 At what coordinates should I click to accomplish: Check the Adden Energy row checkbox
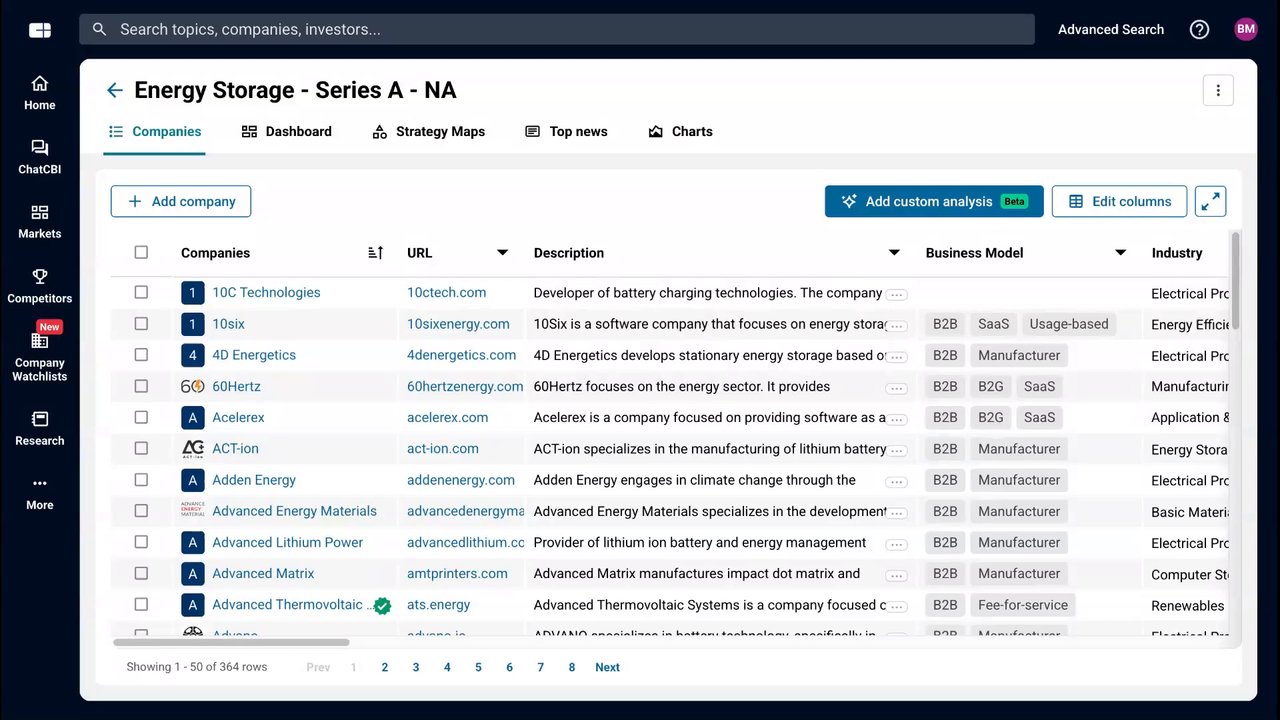(x=141, y=479)
